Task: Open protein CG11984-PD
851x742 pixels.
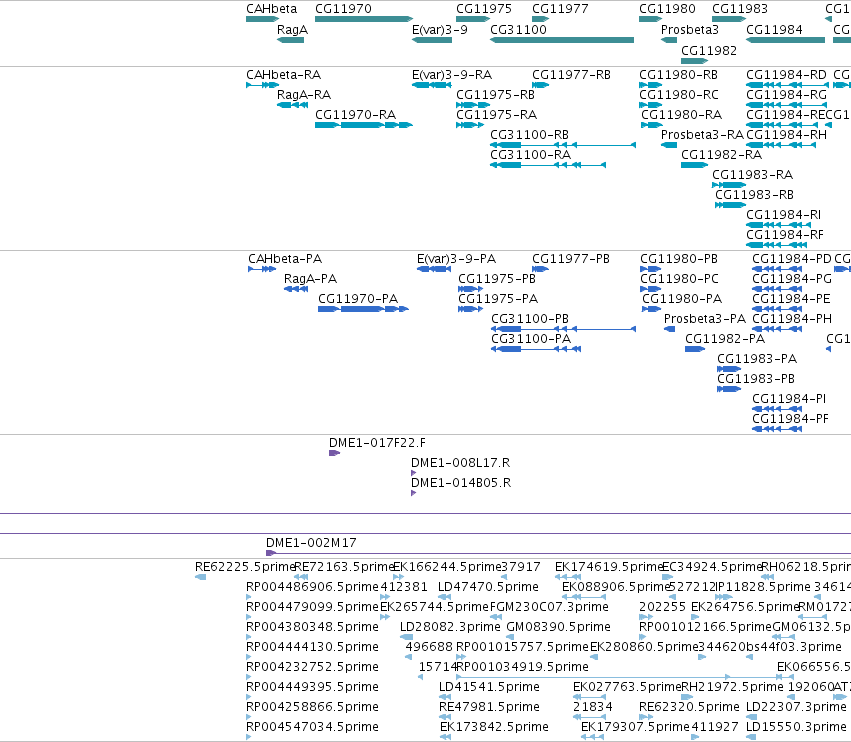Action: point(792,259)
